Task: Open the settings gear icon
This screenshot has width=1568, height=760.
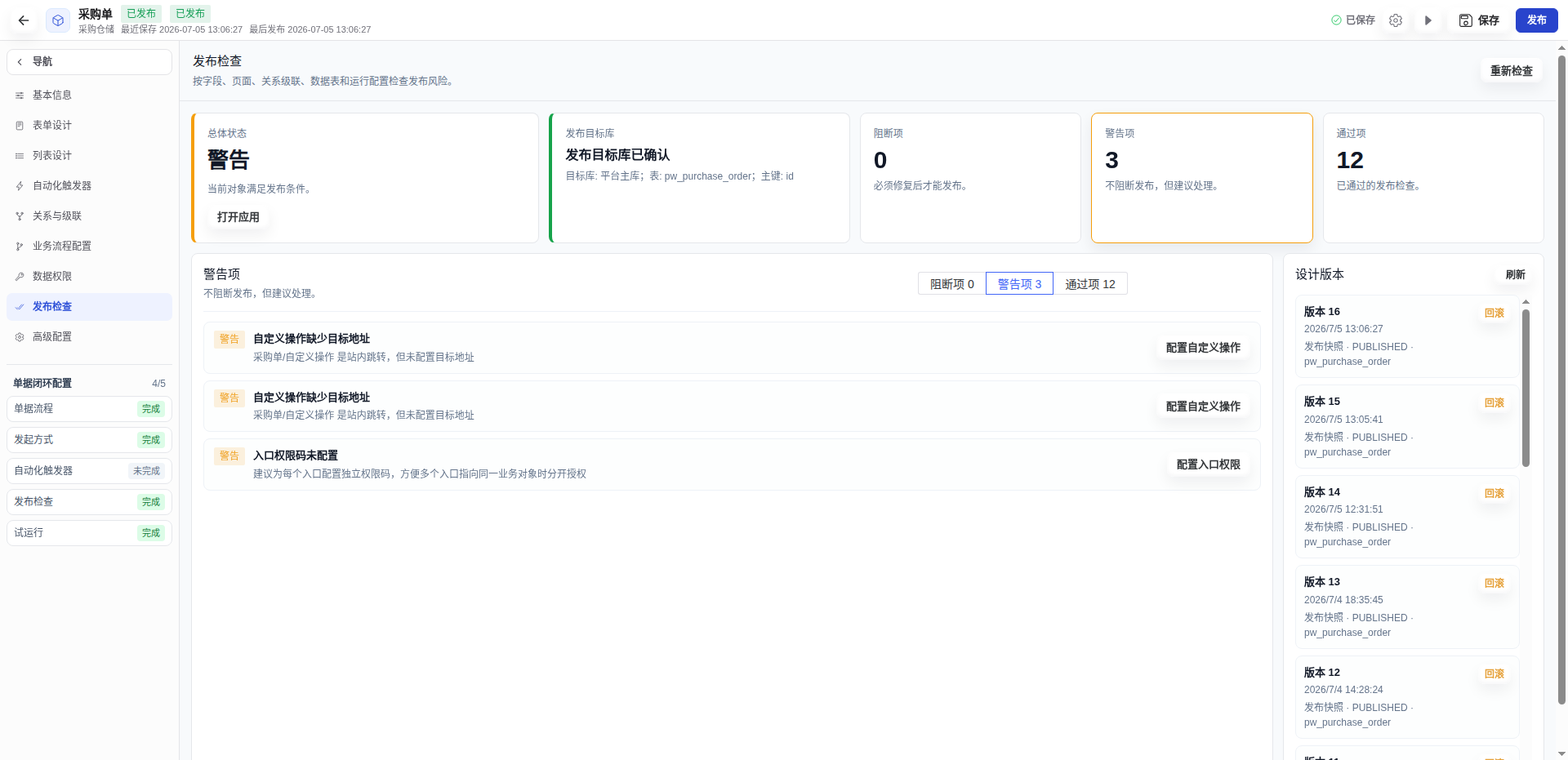Action: click(x=1396, y=20)
